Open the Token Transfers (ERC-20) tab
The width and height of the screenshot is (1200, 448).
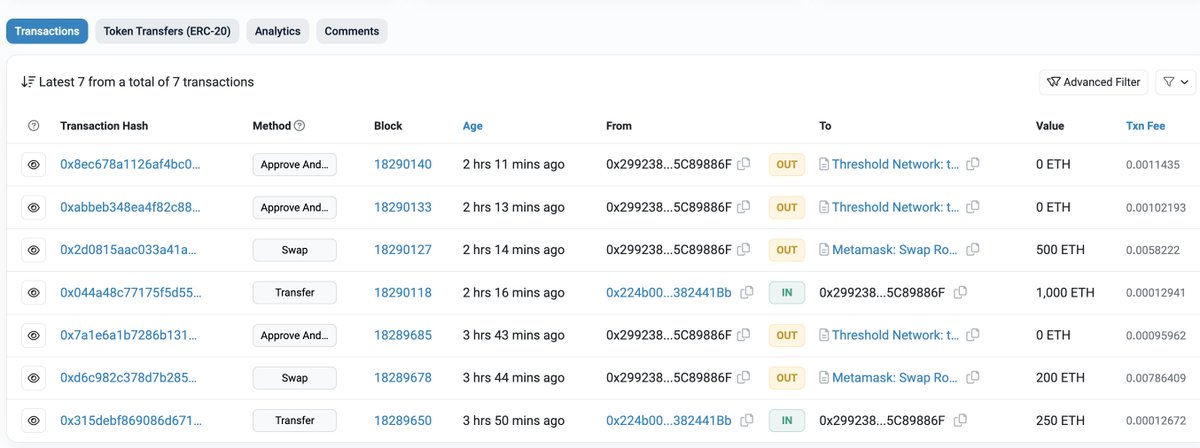coord(167,31)
